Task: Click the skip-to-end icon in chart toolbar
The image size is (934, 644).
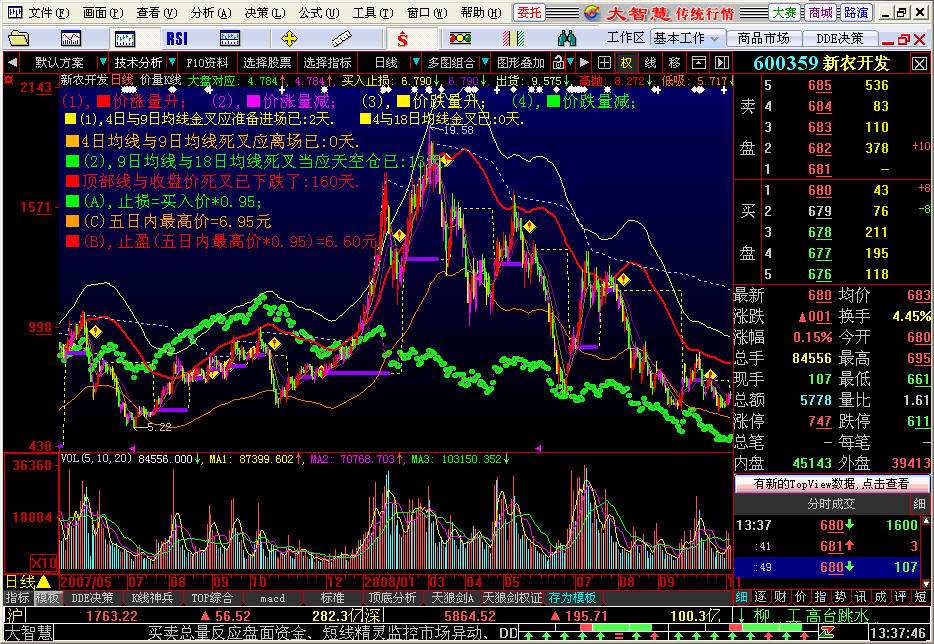Action: point(722,62)
